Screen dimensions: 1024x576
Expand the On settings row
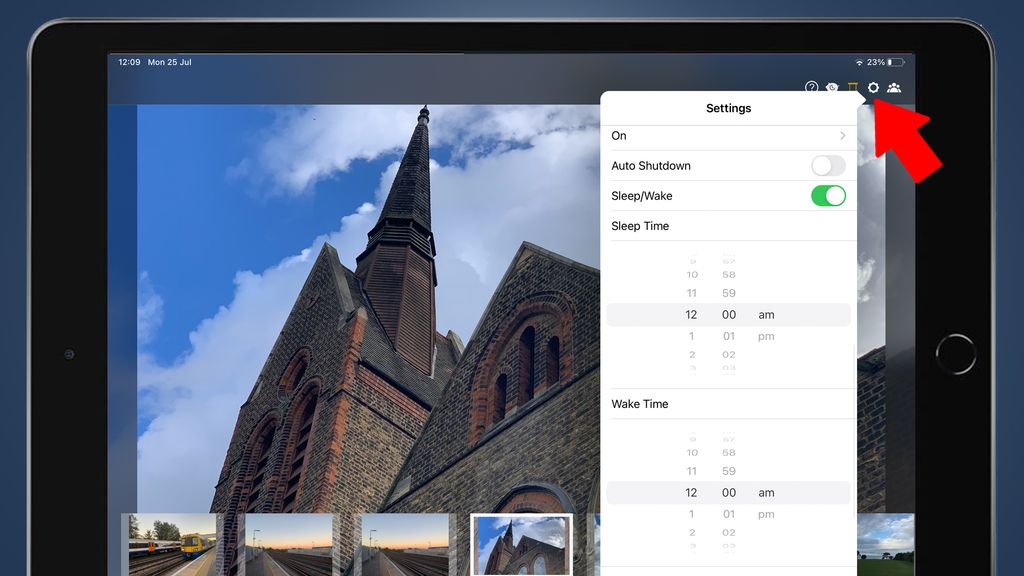[x=730, y=136]
